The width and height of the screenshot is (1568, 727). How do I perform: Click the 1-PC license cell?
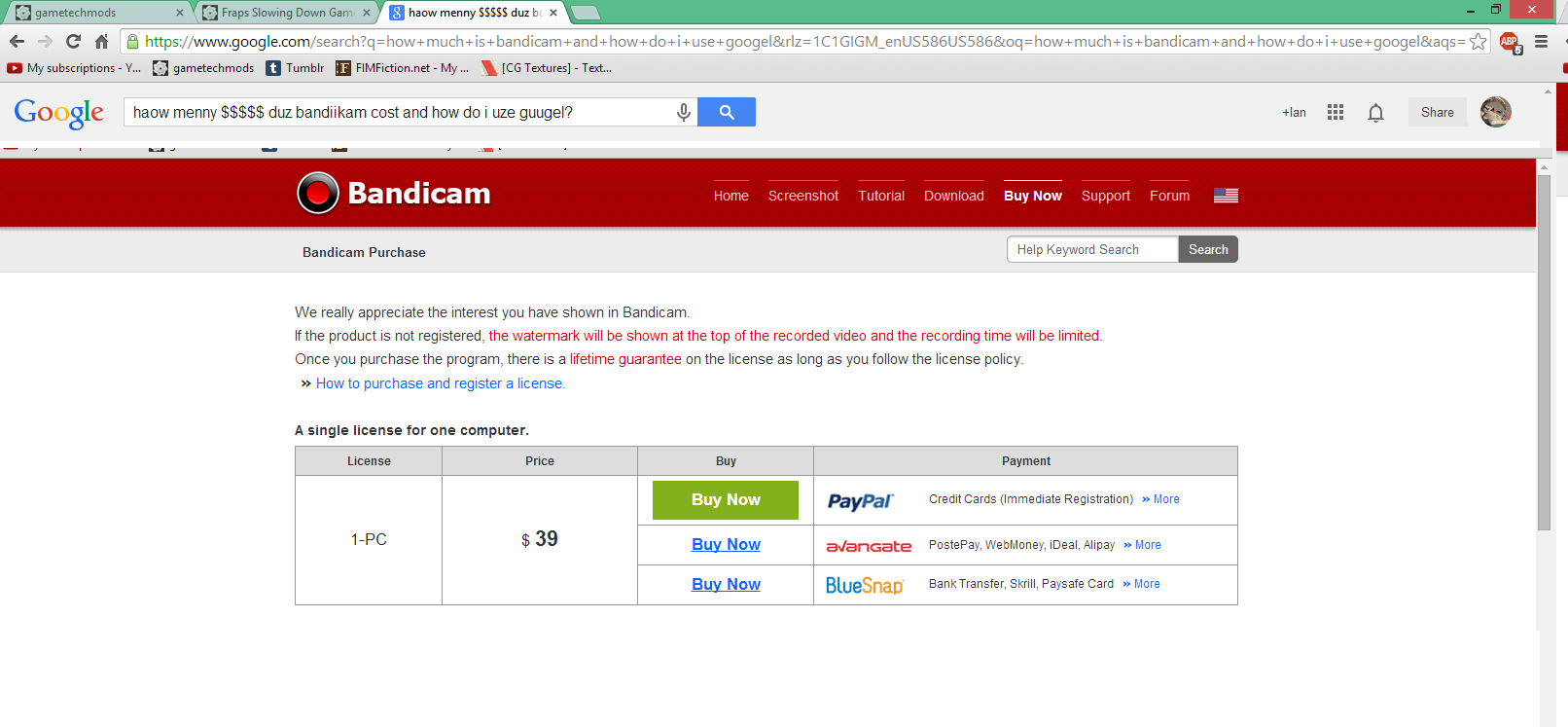pos(369,539)
